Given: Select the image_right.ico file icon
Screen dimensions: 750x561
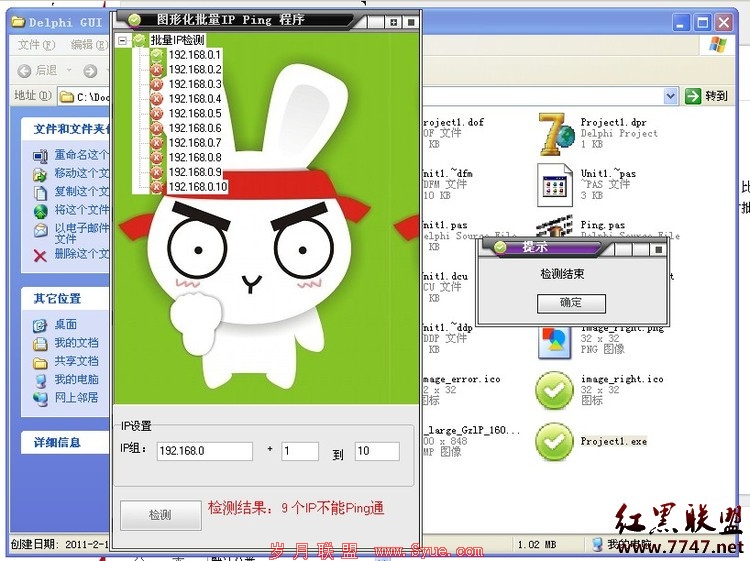Looking at the screenshot, I should coord(554,390).
